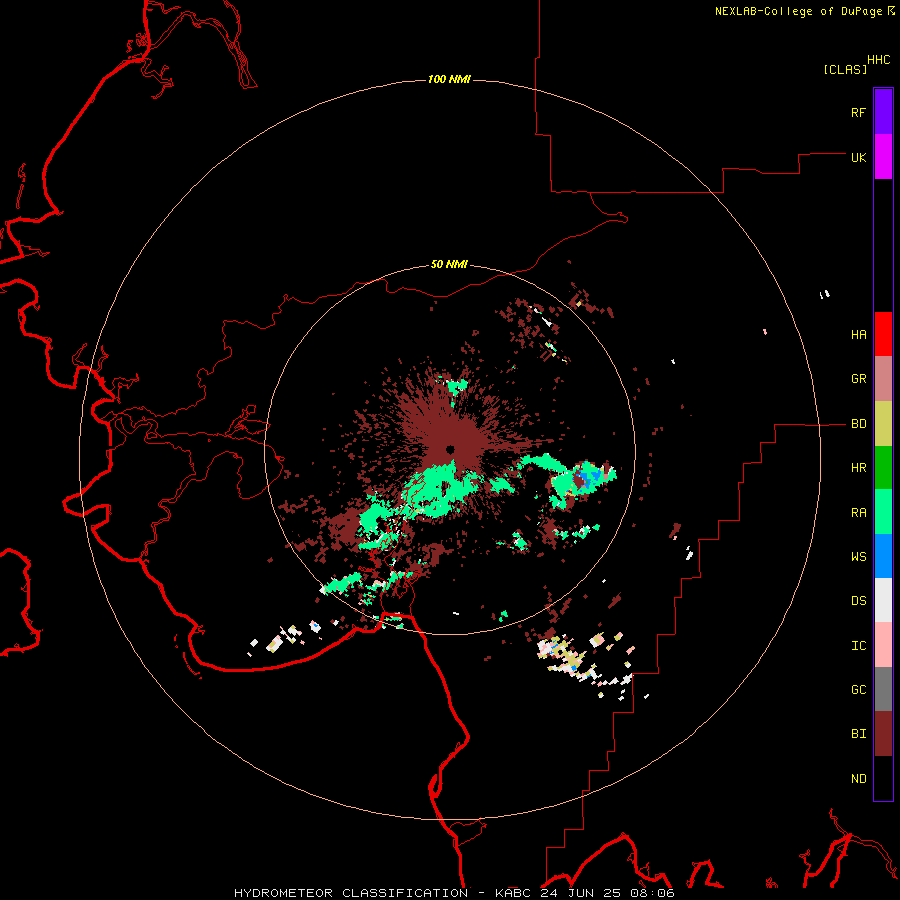Click the 'IC' legend label
Screen dimensions: 900x900
[858, 646]
